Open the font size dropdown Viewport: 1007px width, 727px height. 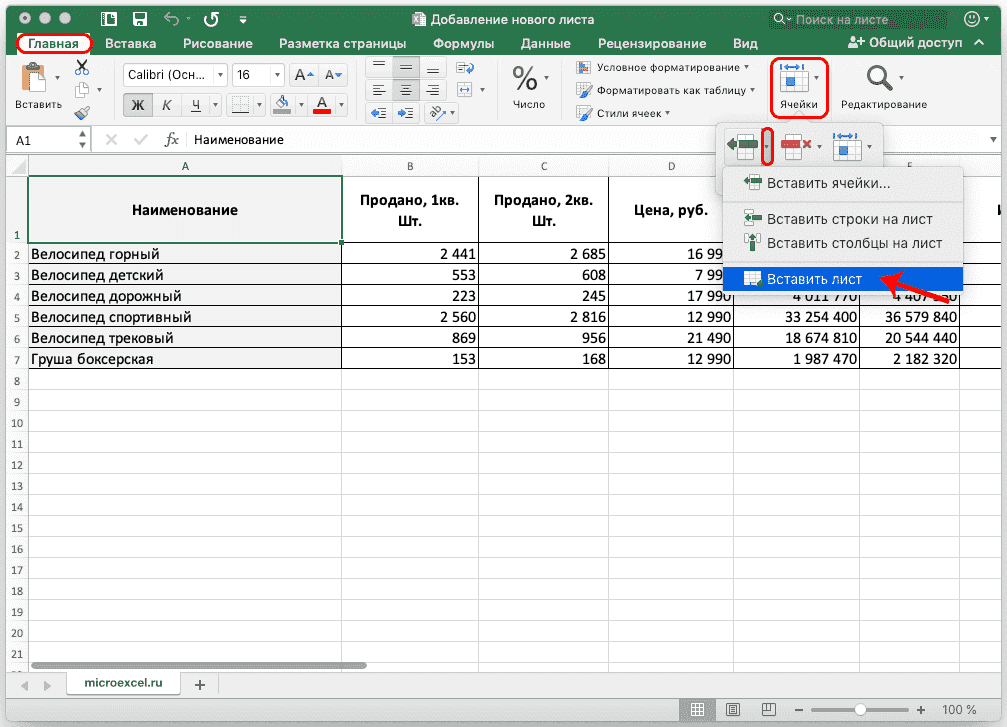pyautogui.click(x=276, y=74)
